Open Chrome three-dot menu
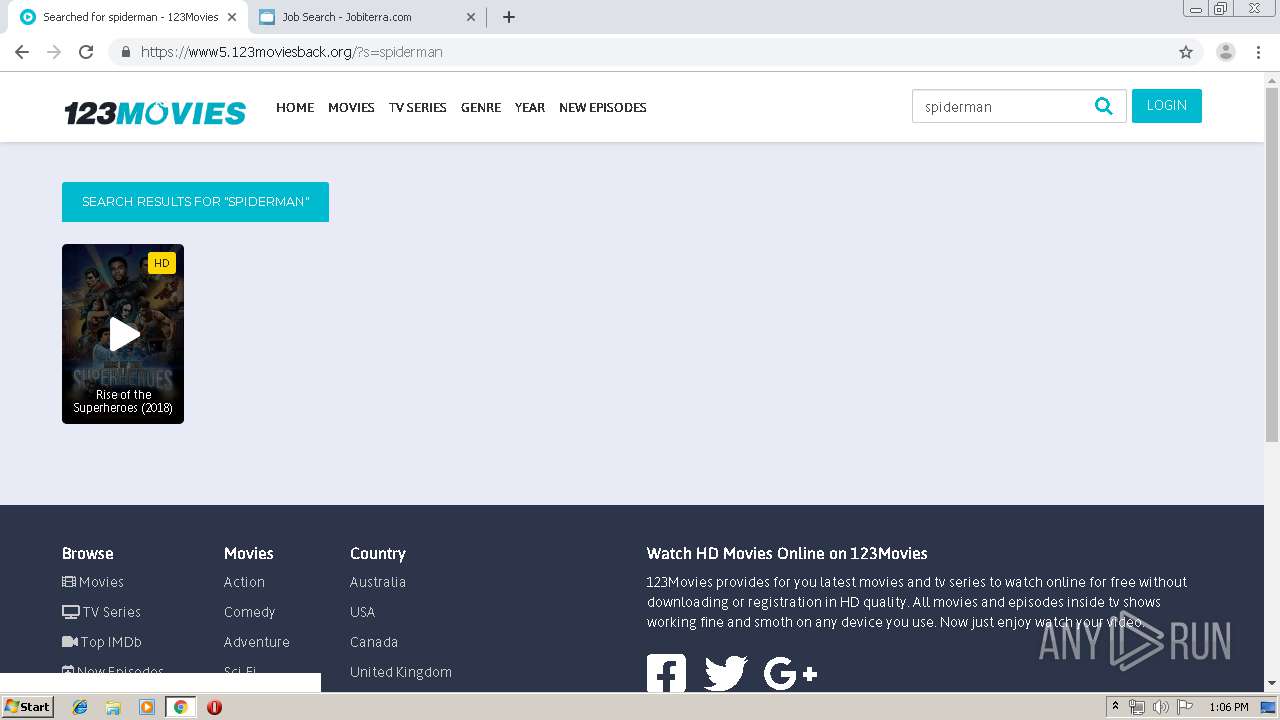Image resolution: width=1280 pixels, height=720 pixels. (1258, 52)
